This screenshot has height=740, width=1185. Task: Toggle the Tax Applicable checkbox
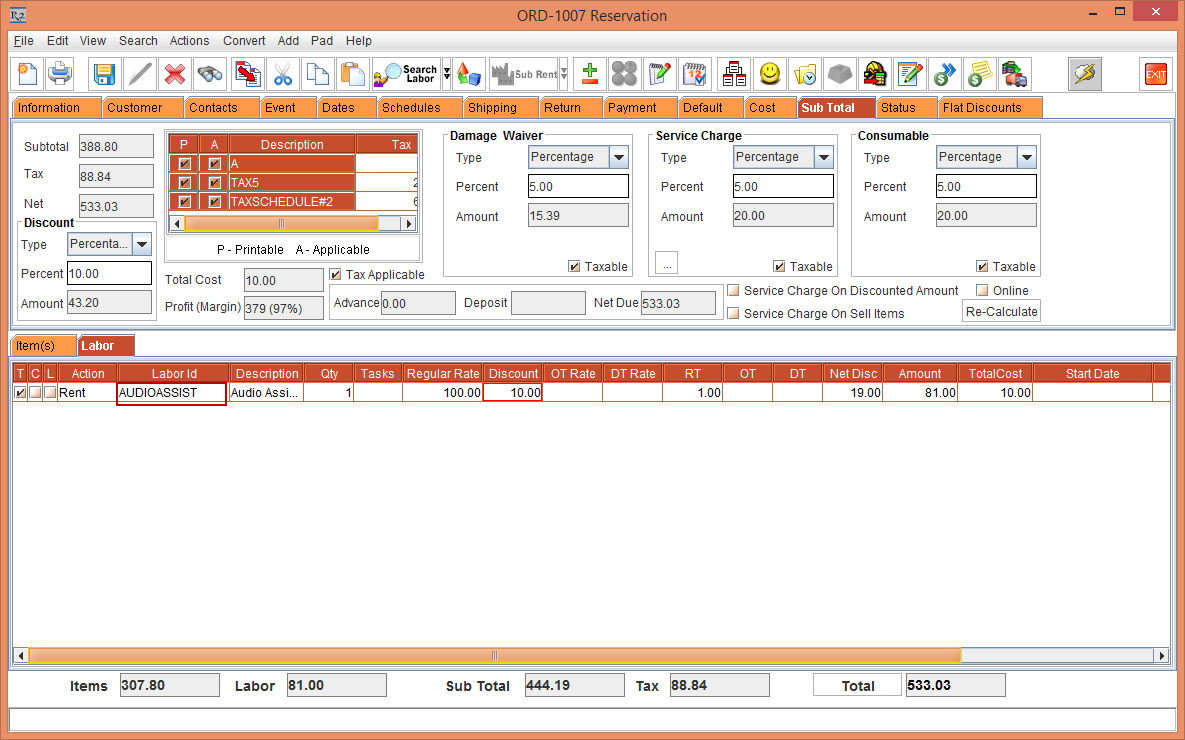336,275
